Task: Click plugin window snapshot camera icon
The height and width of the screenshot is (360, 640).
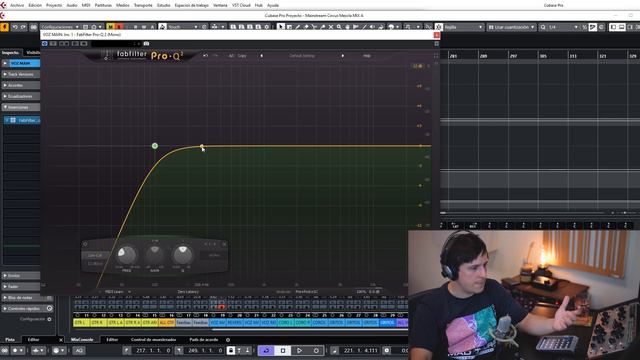Action: 146,44
